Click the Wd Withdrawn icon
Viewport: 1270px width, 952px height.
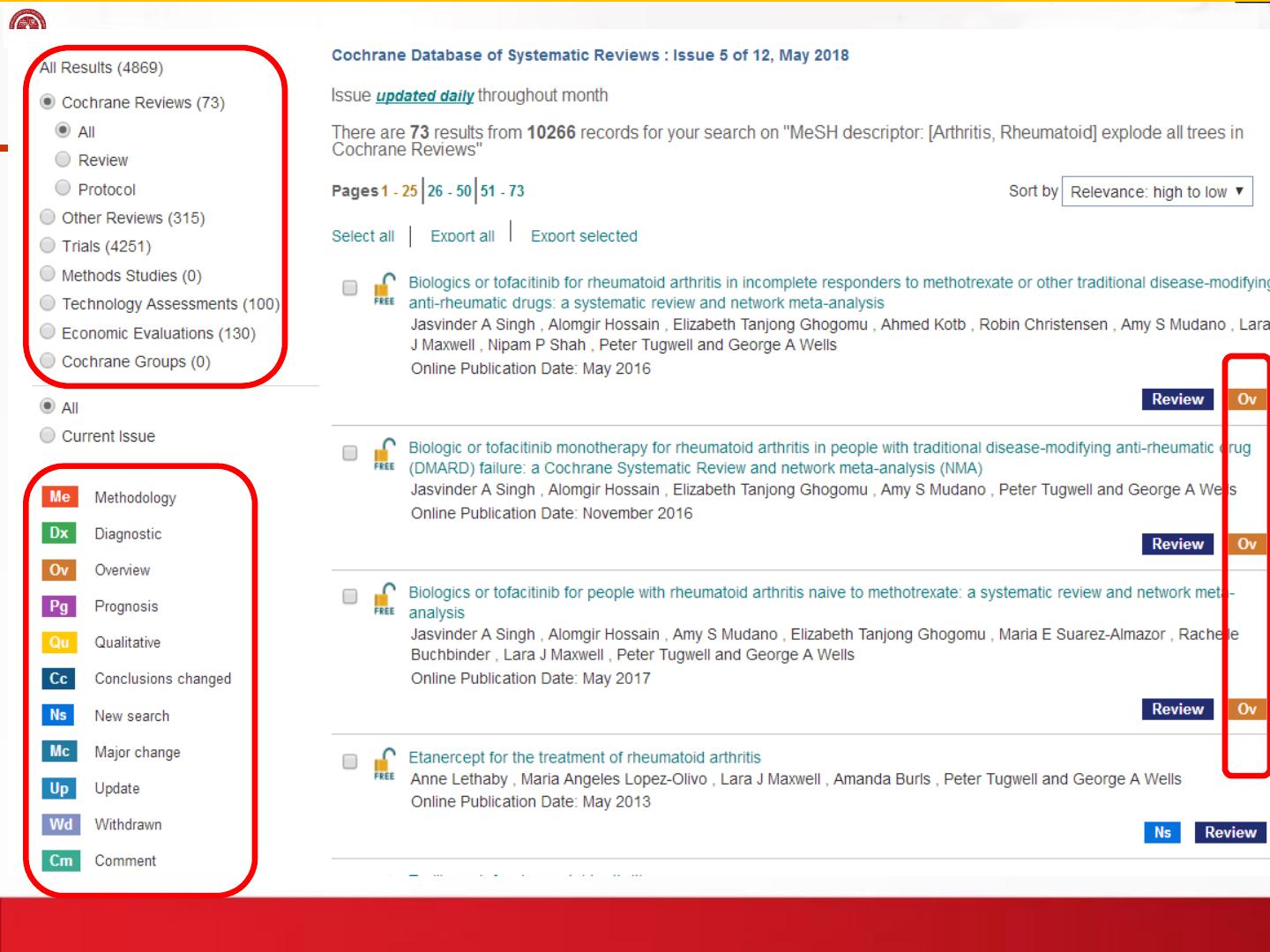coord(60,824)
